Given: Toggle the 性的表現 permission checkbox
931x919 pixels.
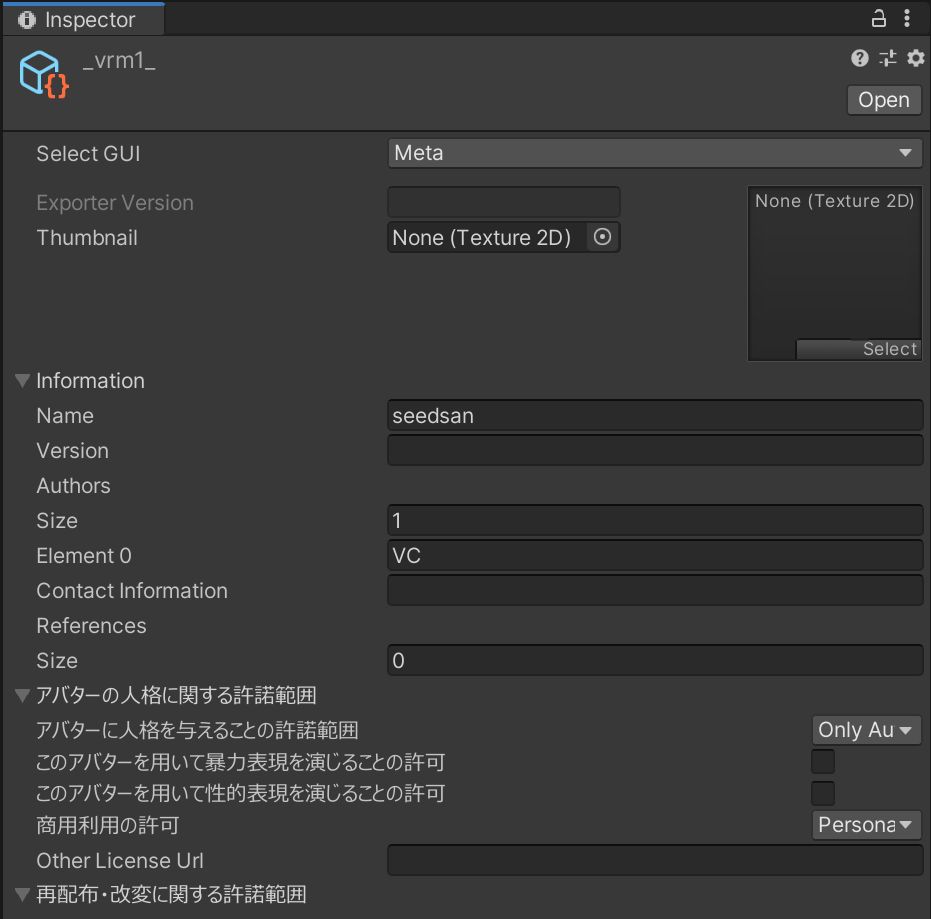Looking at the screenshot, I should [x=823, y=793].
